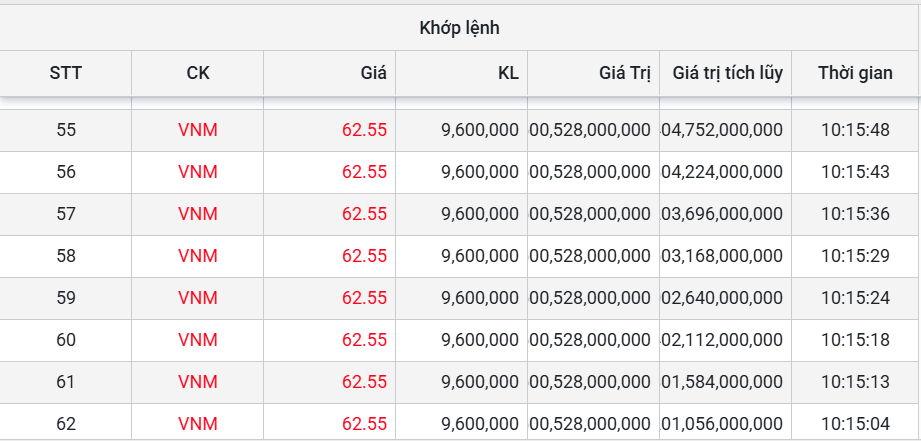921x441 pixels.
Task: Click the Giá trị tích lũy header
Action: (727, 73)
